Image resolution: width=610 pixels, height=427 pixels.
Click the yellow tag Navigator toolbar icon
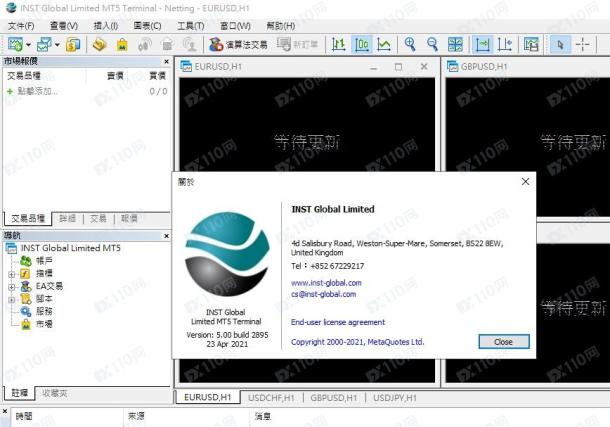coord(100,44)
